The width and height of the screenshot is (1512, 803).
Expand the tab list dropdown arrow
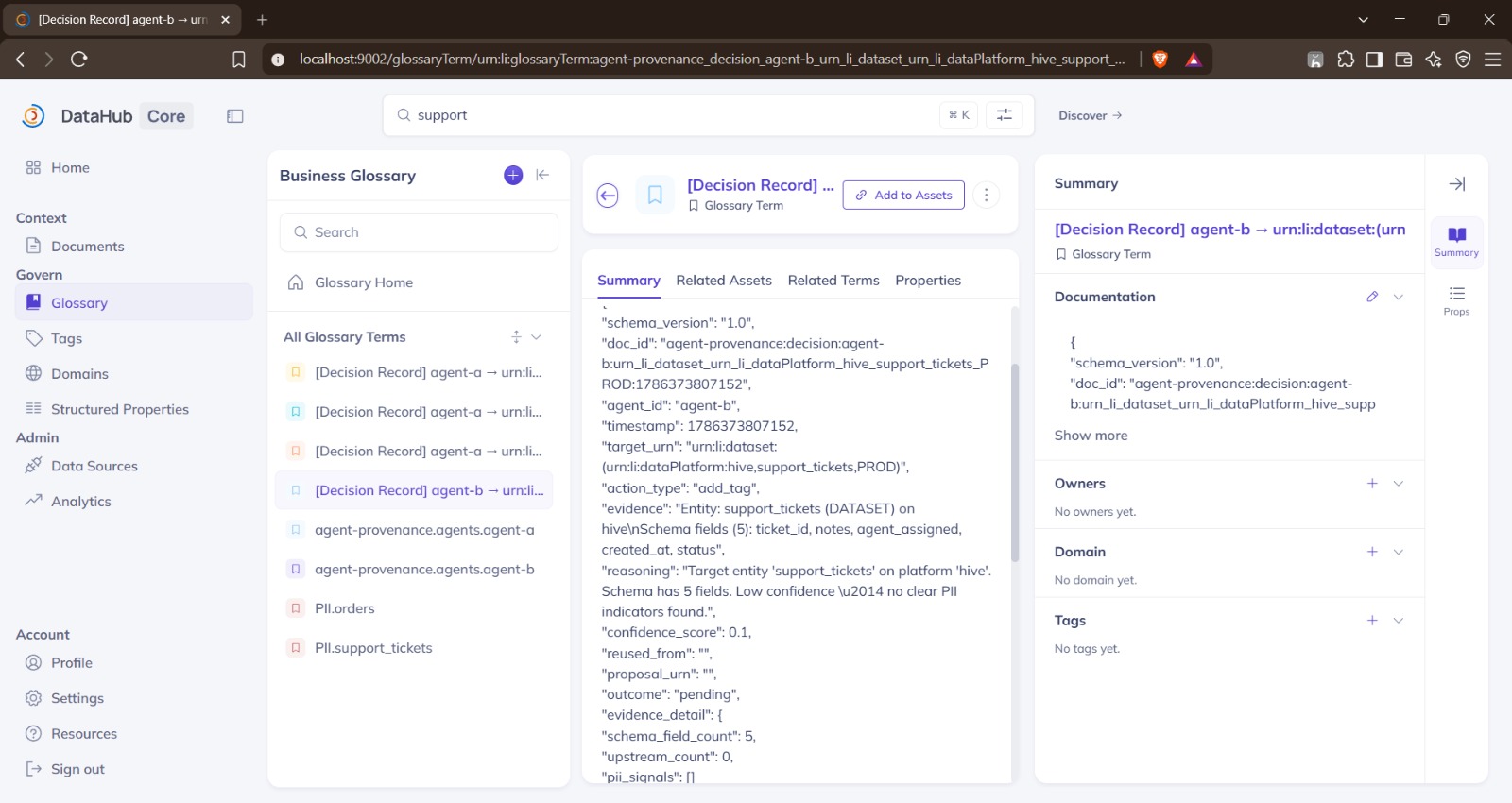[x=1363, y=19]
